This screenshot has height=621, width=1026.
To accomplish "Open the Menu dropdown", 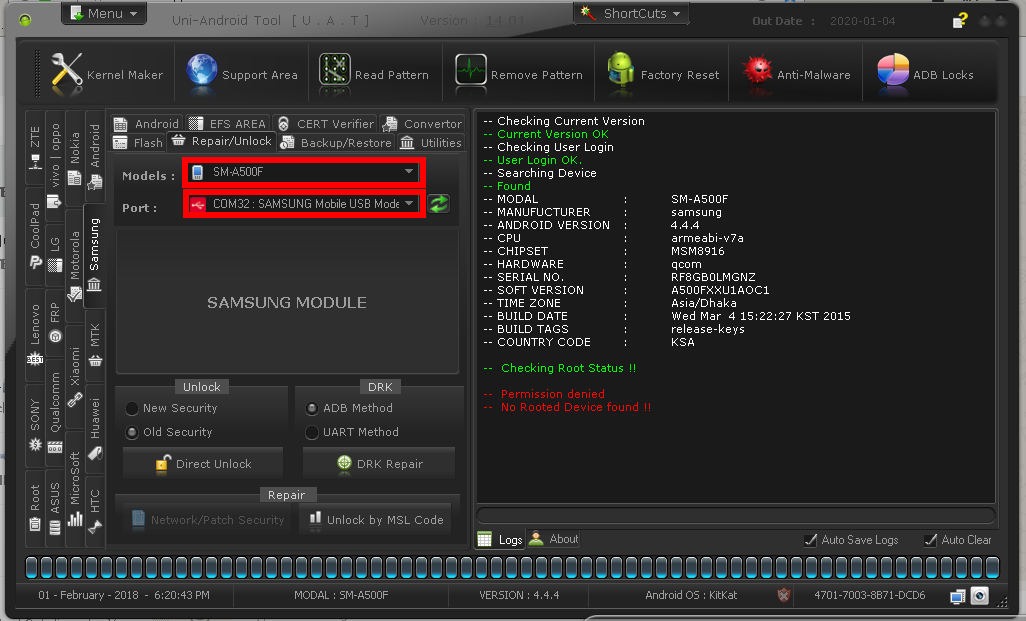I will (x=104, y=13).
